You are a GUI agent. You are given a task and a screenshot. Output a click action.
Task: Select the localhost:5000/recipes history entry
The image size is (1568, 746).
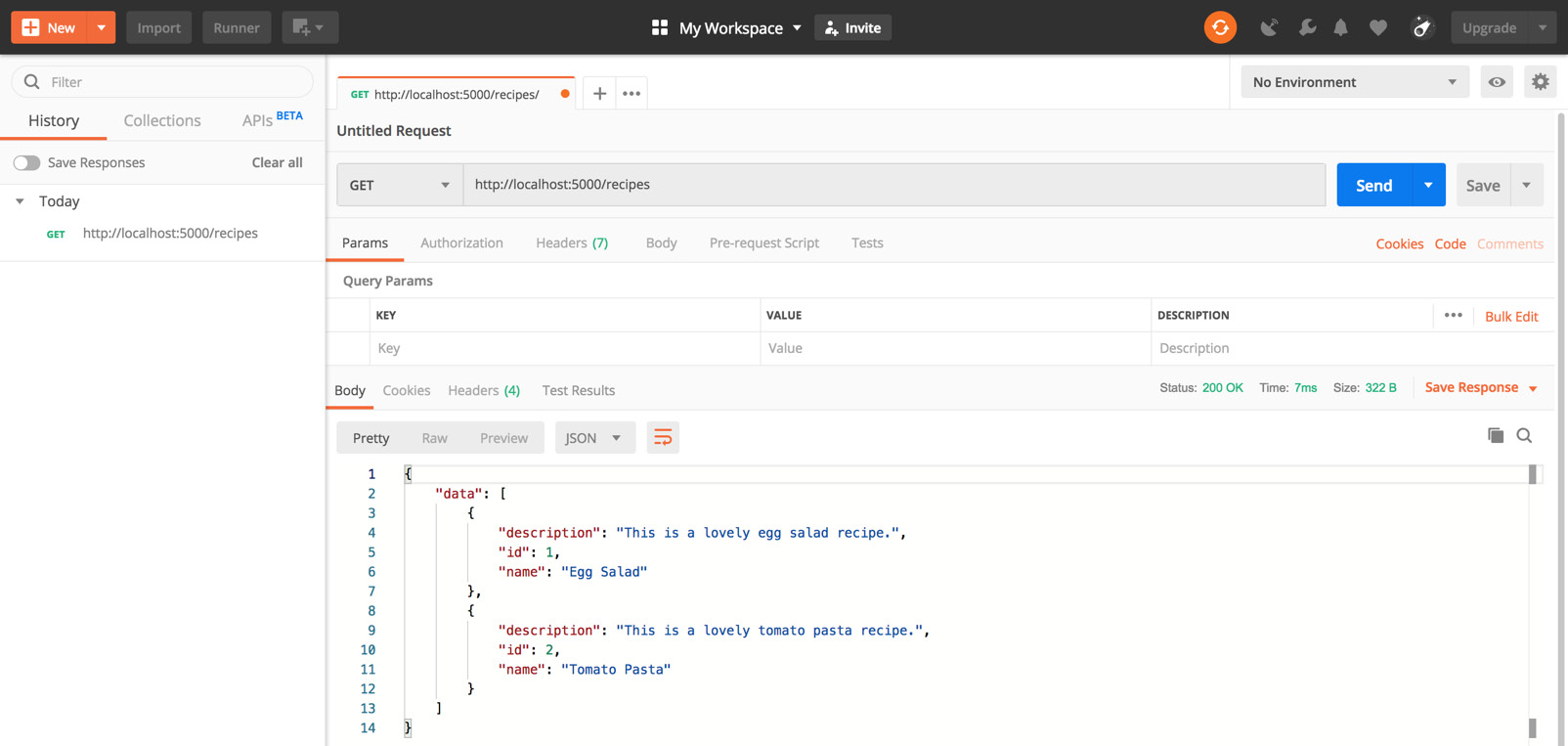(162, 234)
